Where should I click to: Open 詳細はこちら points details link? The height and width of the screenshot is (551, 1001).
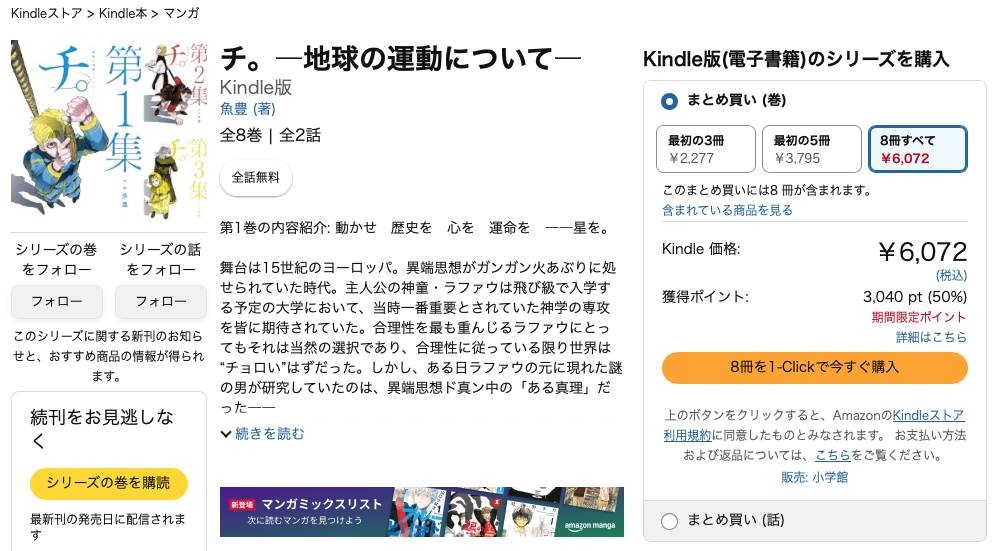[931, 337]
